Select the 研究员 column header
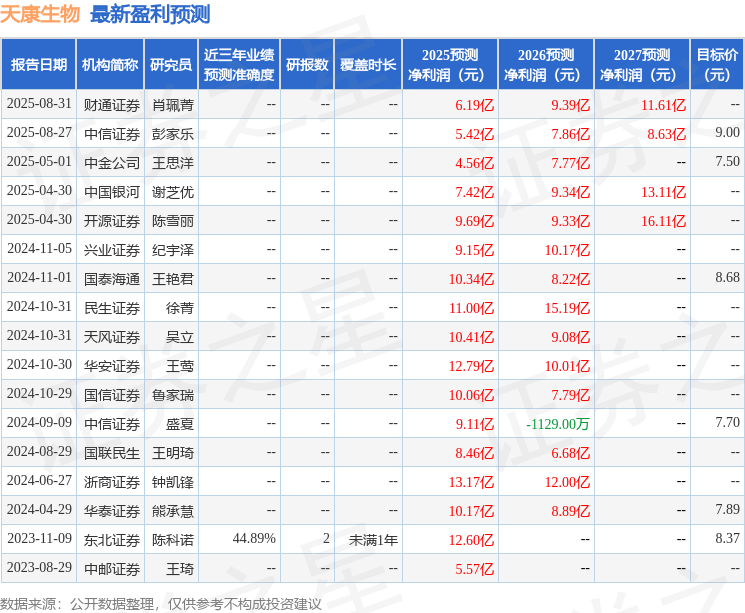 point(171,65)
